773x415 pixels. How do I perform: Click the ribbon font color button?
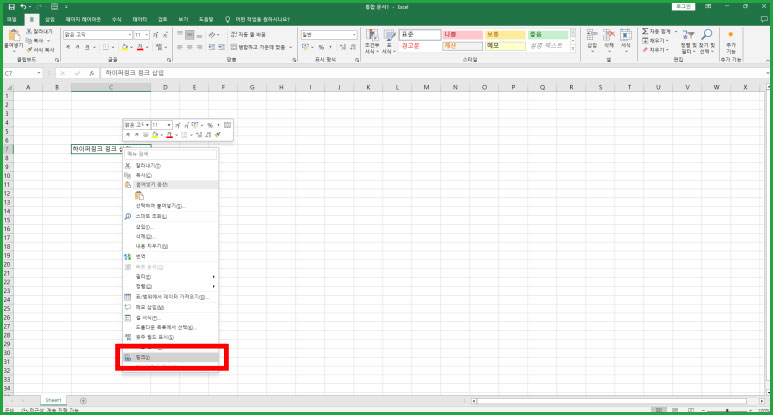point(140,47)
